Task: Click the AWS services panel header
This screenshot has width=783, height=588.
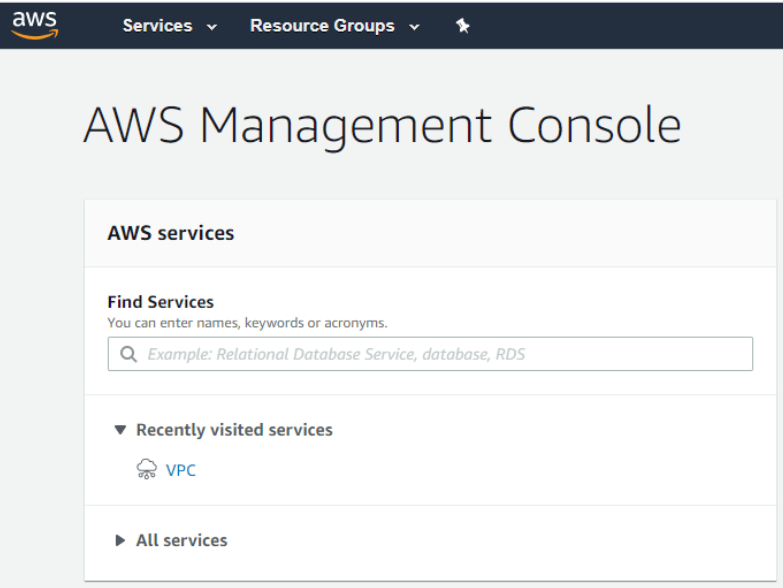Action: [430, 233]
